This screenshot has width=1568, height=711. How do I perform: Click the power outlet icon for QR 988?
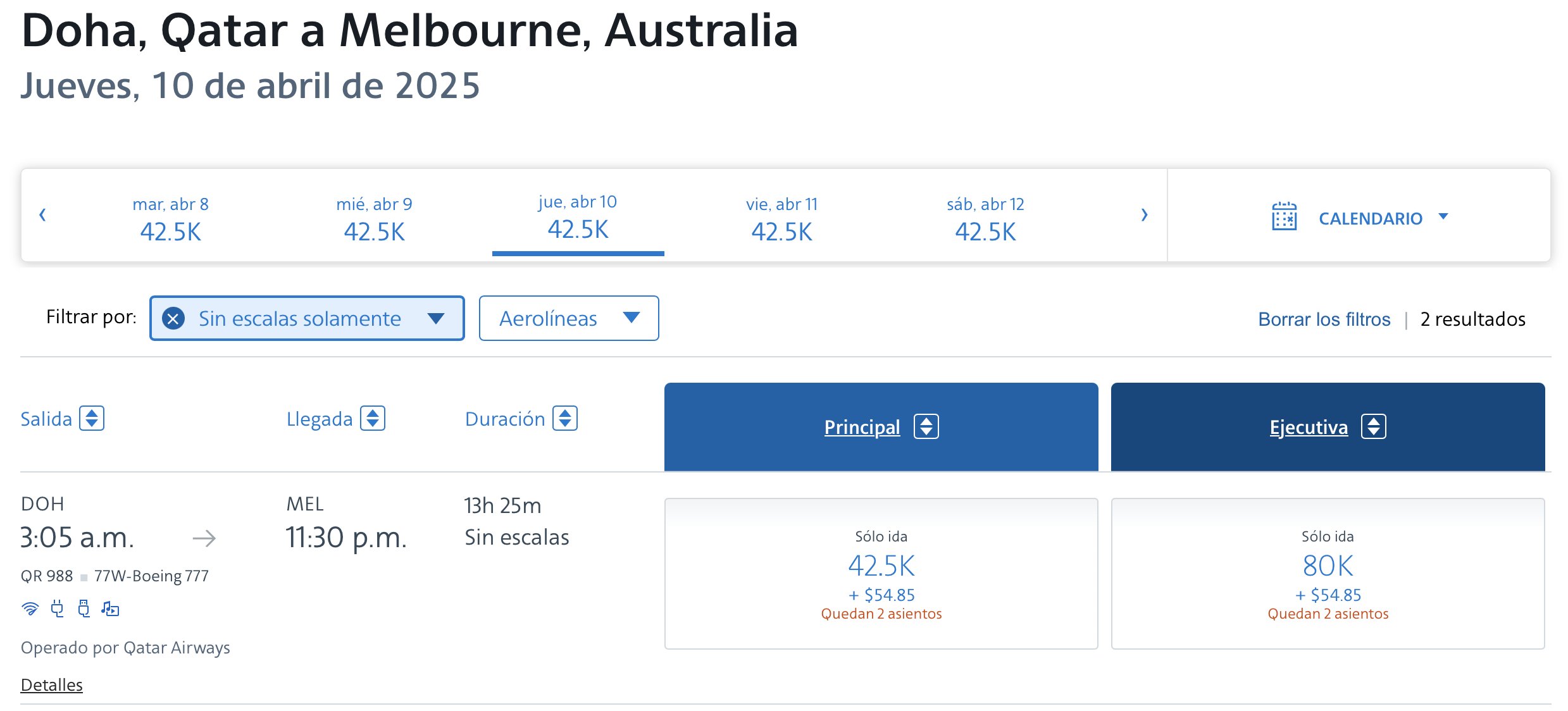point(58,609)
